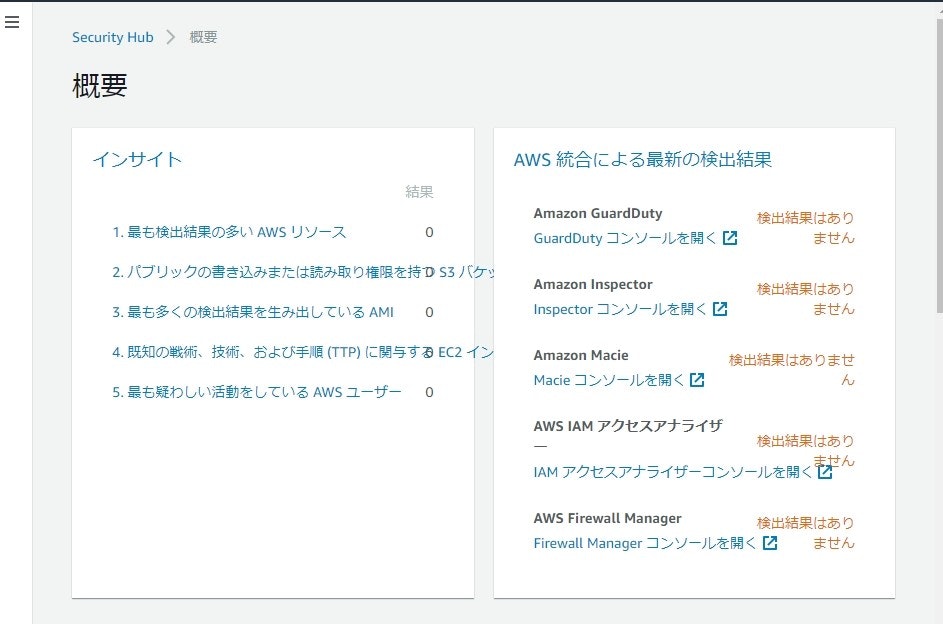Image resolution: width=943 pixels, height=624 pixels.
Task: Click Amazon Inspector label
Action: point(593,284)
